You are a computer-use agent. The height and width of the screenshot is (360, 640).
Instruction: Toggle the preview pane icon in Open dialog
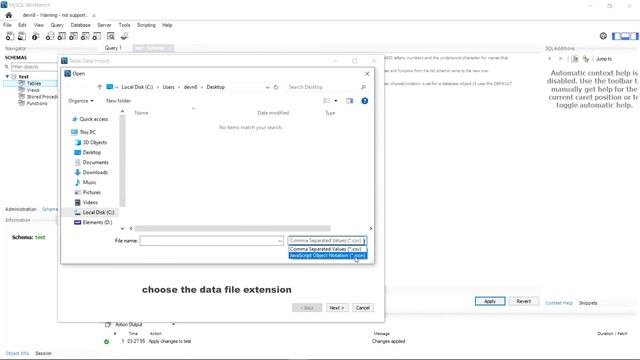tap(349, 101)
